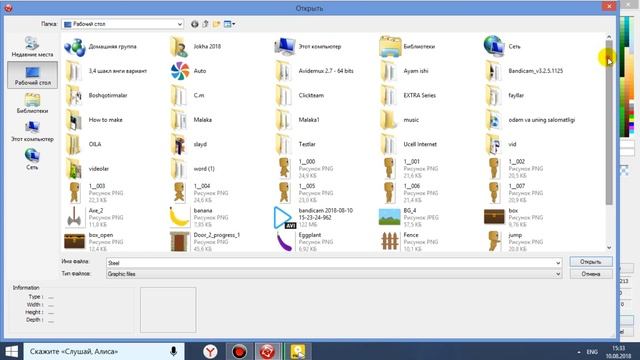Select the BG_4 JPEG file
The image size is (640, 360).
(409, 218)
